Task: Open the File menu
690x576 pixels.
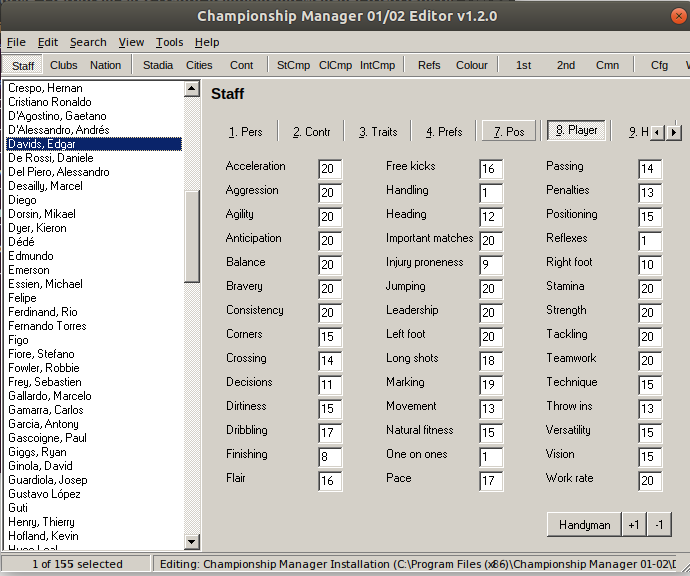Action: [x=16, y=42]
